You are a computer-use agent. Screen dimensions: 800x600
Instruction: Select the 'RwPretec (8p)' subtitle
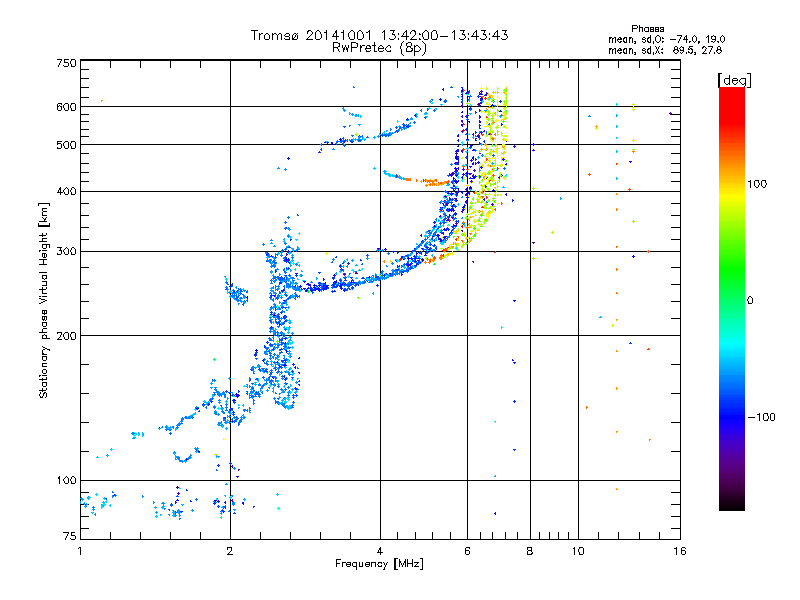pyautogui.click(x=379, y=48)
